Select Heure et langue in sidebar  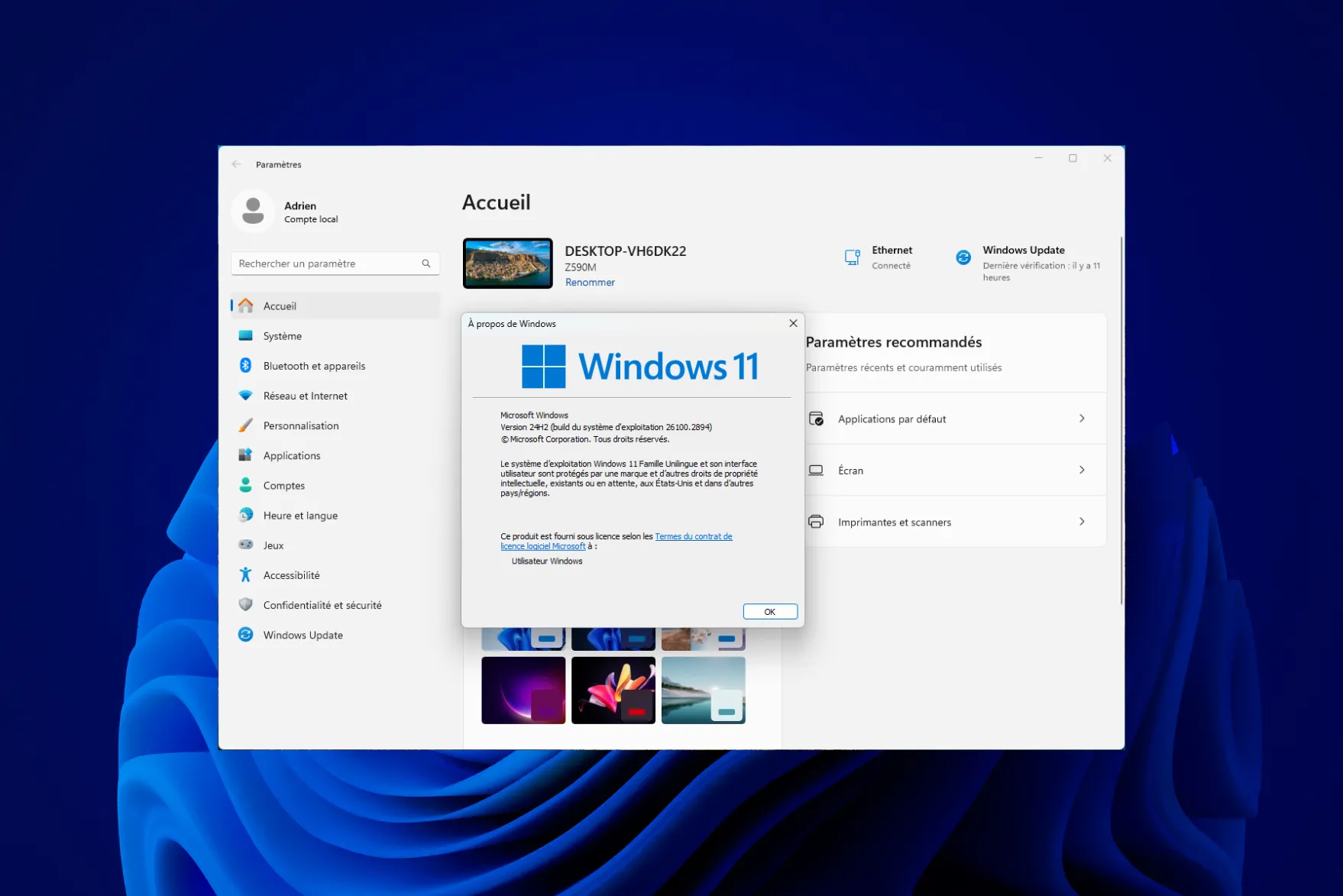(335, 515)
